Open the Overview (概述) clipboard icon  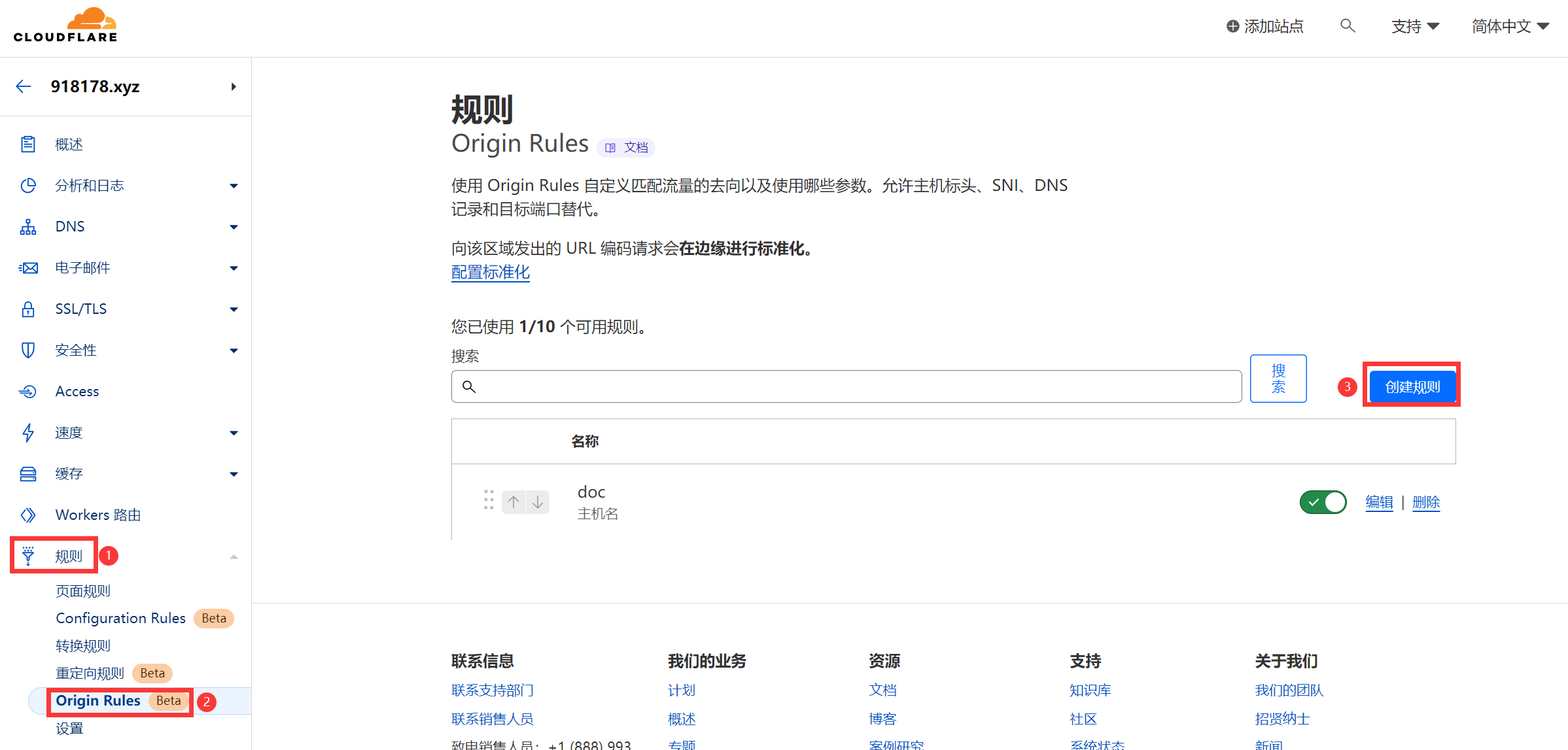(x=28, y=144)
